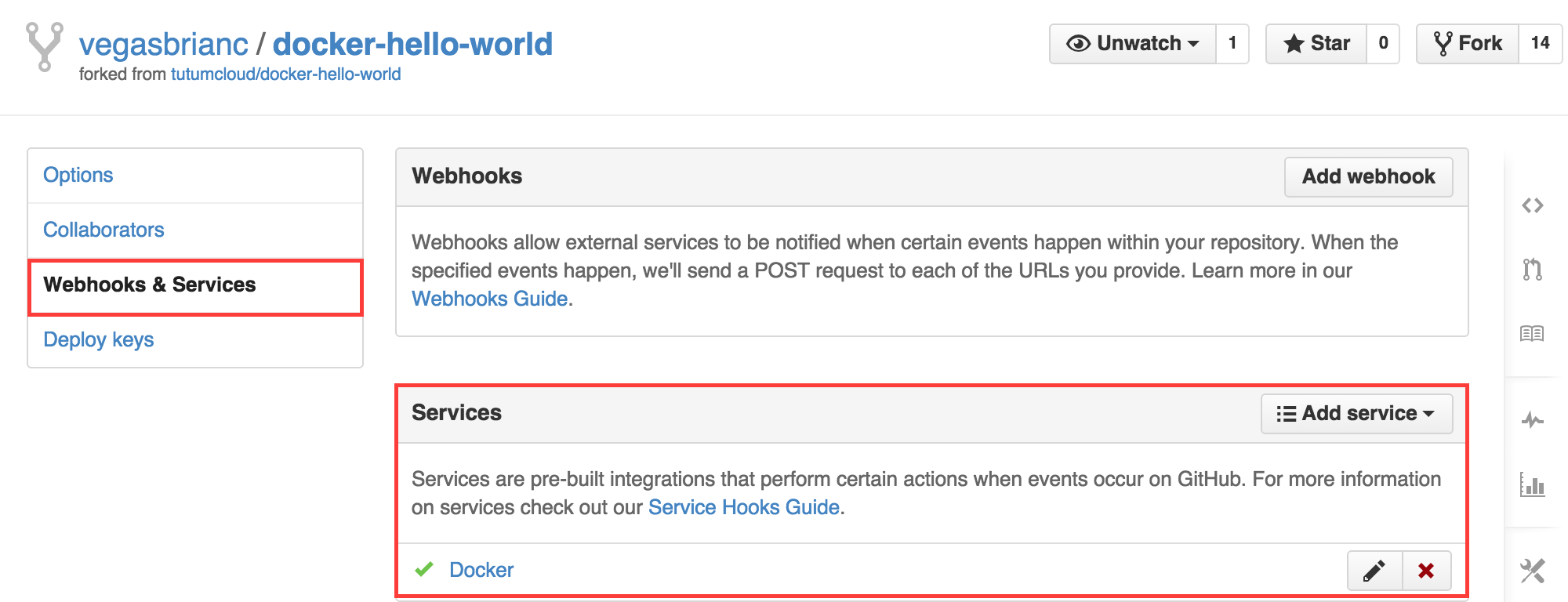Open the vegasbrianc user profile link
Screen dimensions: 1568x602
pos(163,44)
